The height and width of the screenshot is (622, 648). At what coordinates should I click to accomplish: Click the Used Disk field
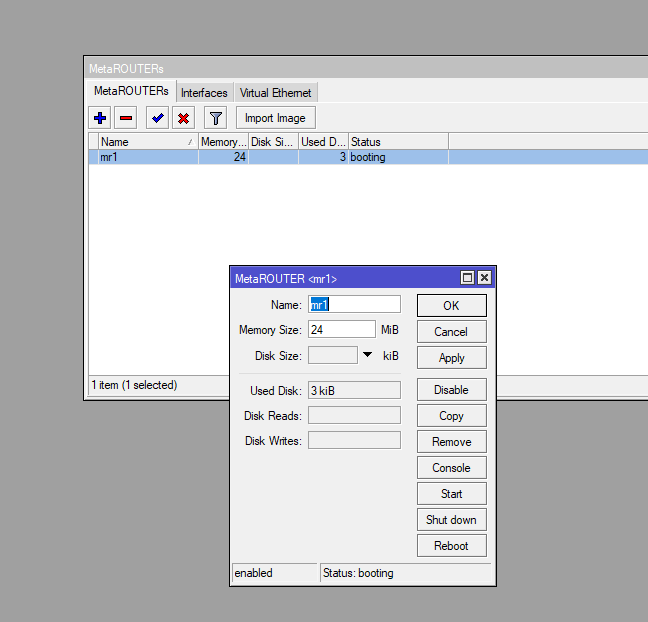point(354,390)
